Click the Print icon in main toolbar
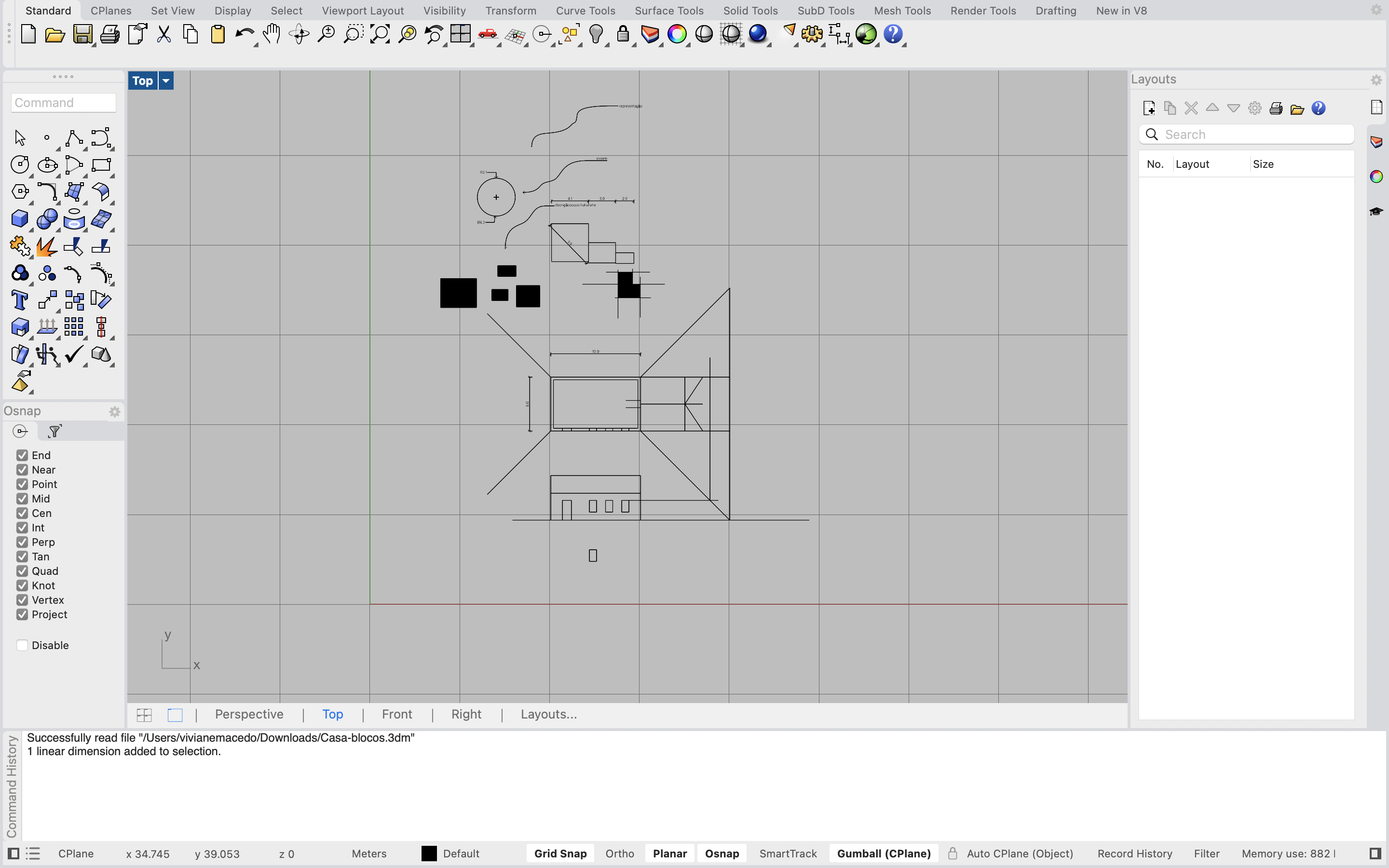1389x868 pixels. click(109, 34)
